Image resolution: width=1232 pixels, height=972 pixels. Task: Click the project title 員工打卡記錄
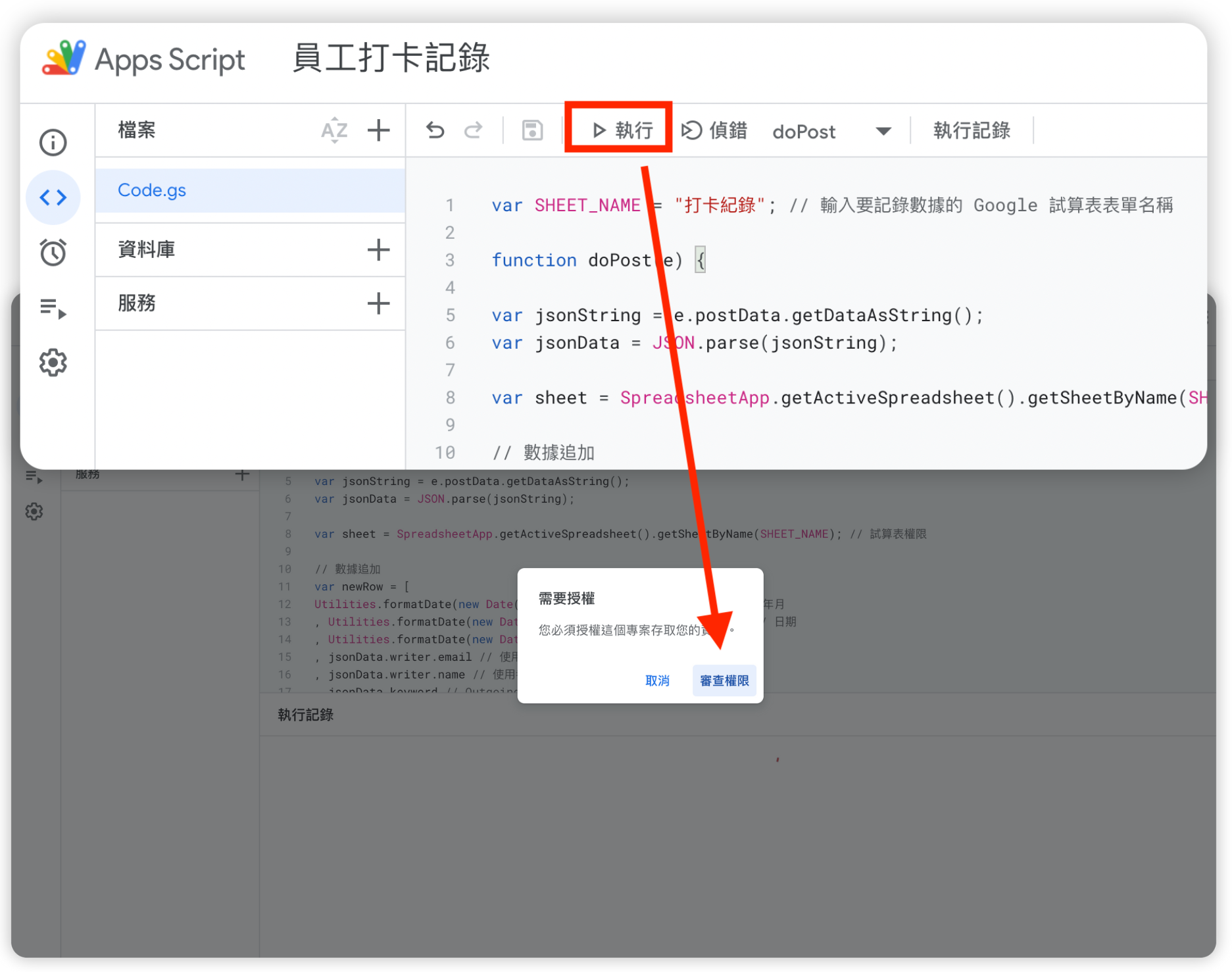(x=391, y=59)
